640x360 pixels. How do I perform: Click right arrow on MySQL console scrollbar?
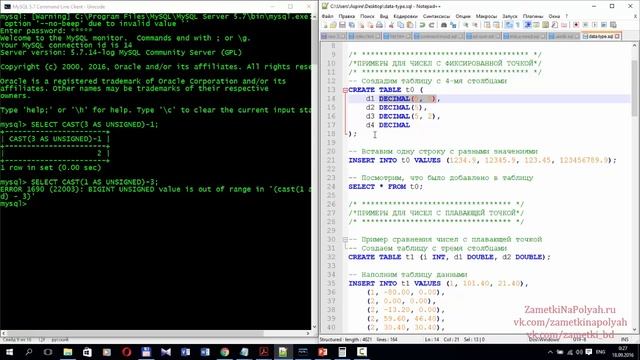[308, 333]
